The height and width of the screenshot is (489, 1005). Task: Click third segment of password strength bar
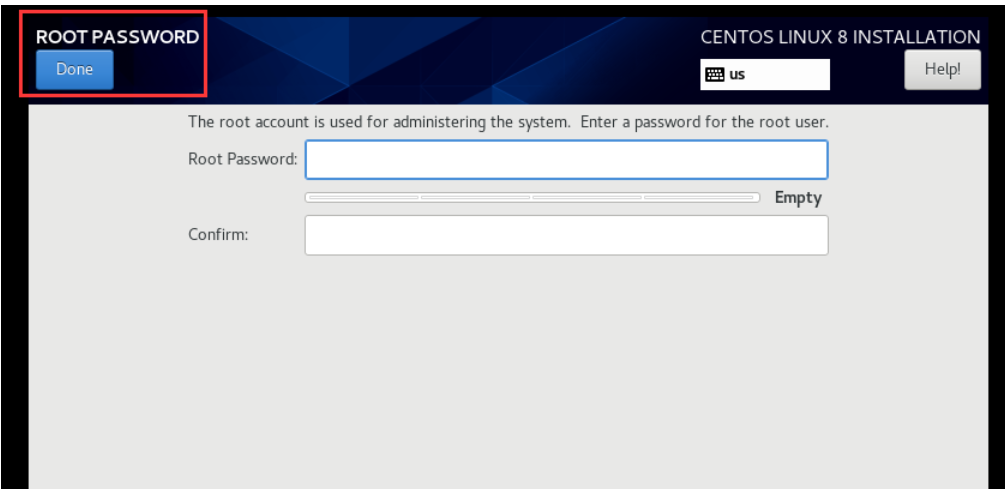pyautogui.click(x=587, y=198)
